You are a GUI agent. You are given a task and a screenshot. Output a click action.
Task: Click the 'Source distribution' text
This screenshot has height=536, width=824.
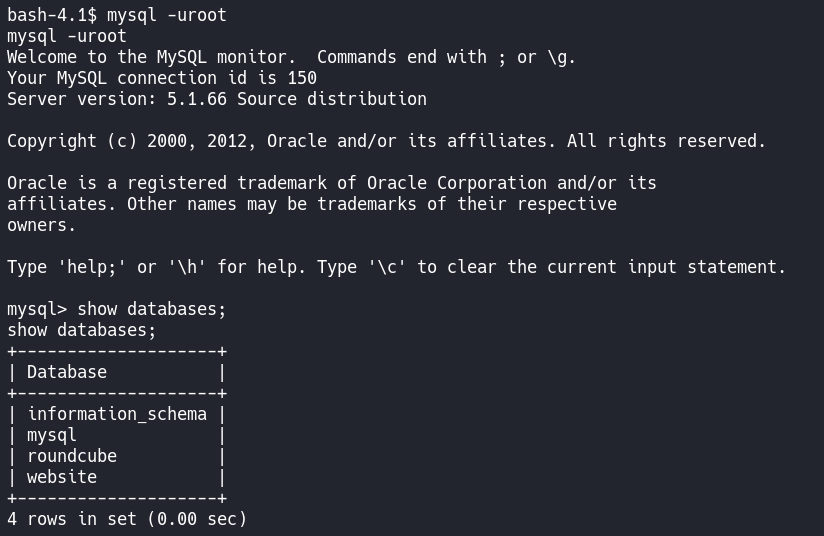pyautogui.click(x=331, y=99)
